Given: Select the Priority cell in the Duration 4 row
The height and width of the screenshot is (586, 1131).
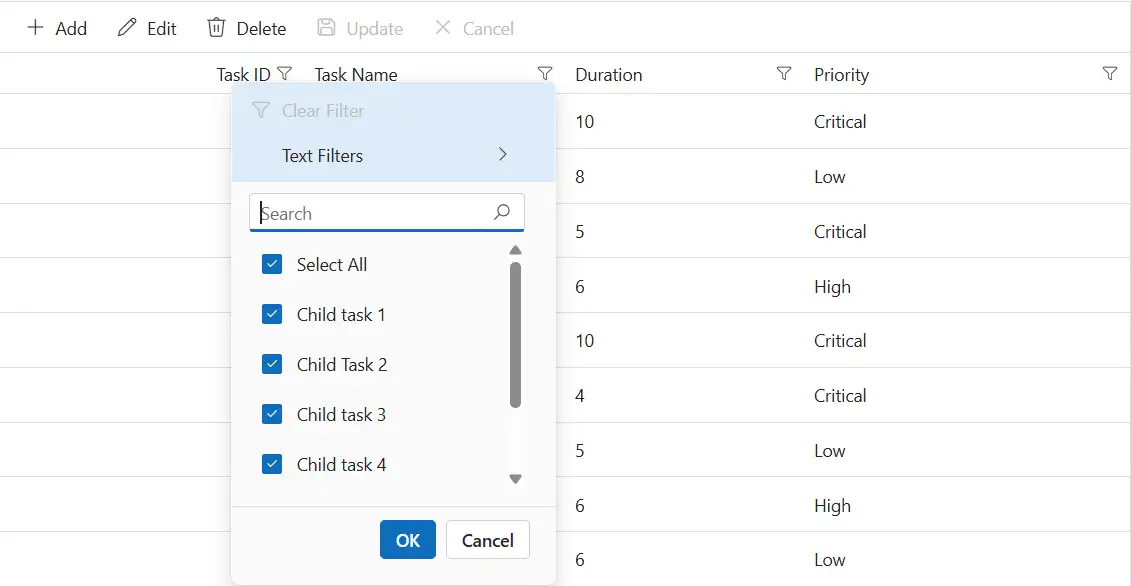Looking at the screenshot, I should (967, 395).
